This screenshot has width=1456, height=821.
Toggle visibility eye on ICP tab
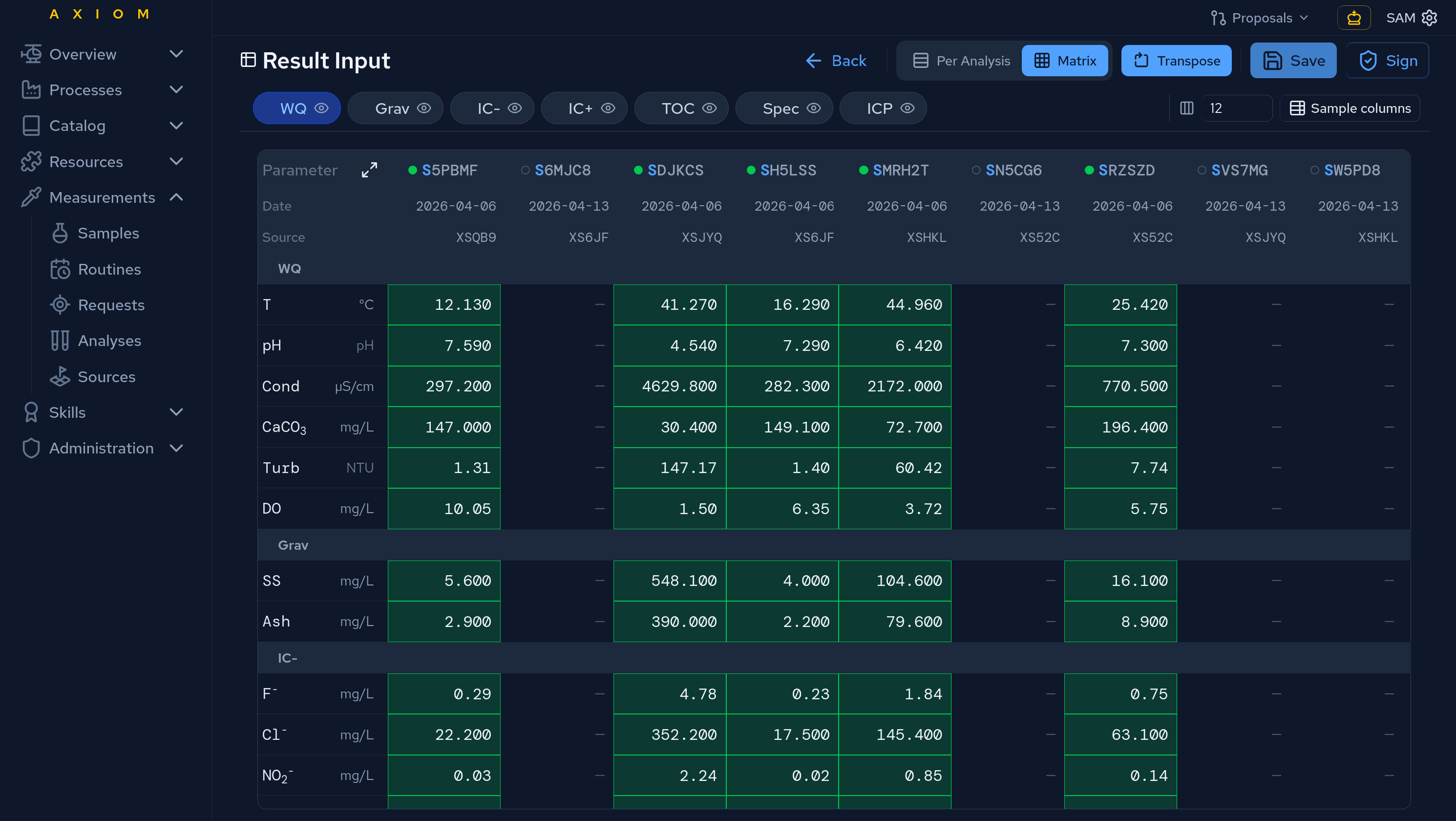pyautogui.click(x=907, y=108)
